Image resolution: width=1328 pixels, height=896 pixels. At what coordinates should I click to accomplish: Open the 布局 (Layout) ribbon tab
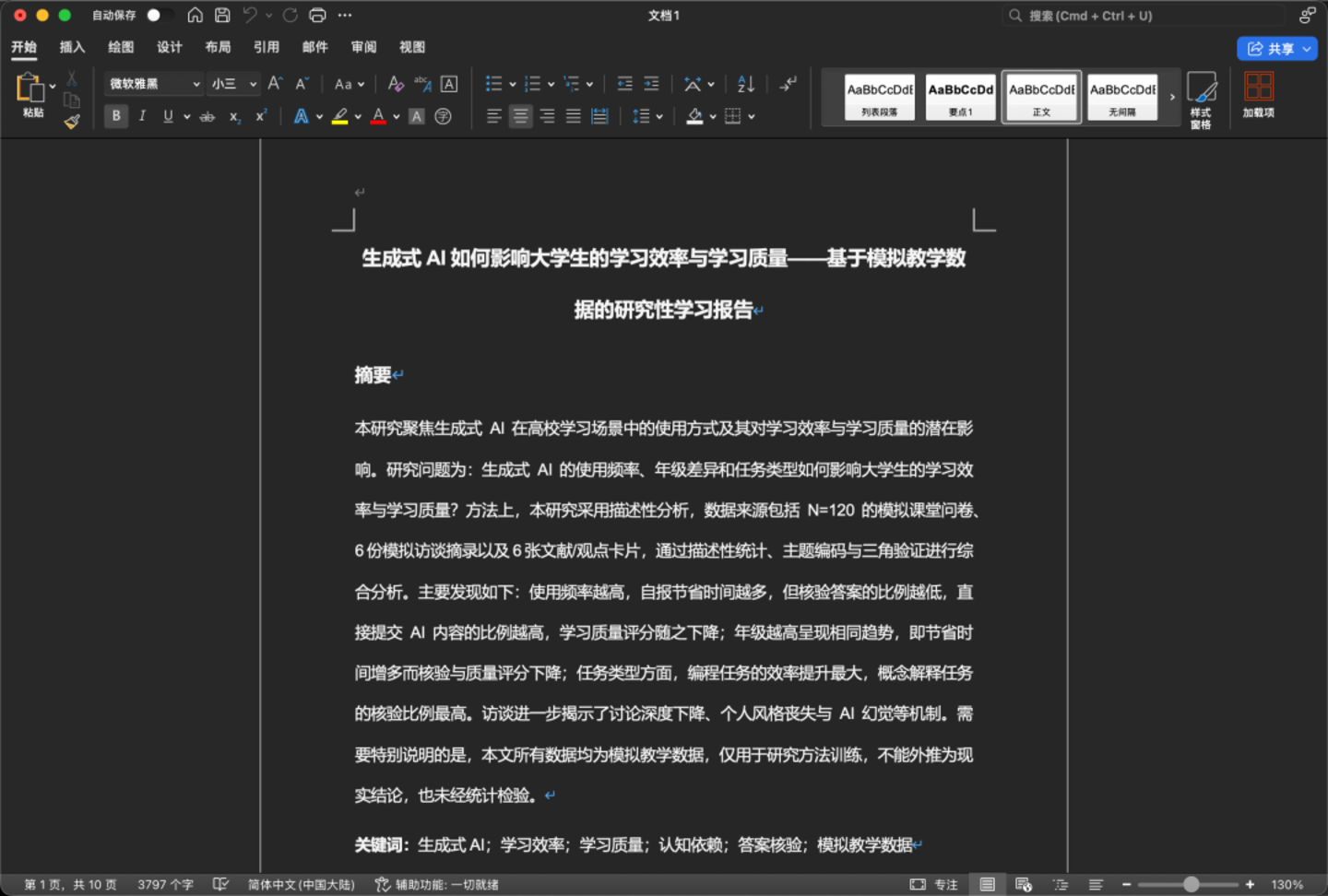[x=218, y=47]
